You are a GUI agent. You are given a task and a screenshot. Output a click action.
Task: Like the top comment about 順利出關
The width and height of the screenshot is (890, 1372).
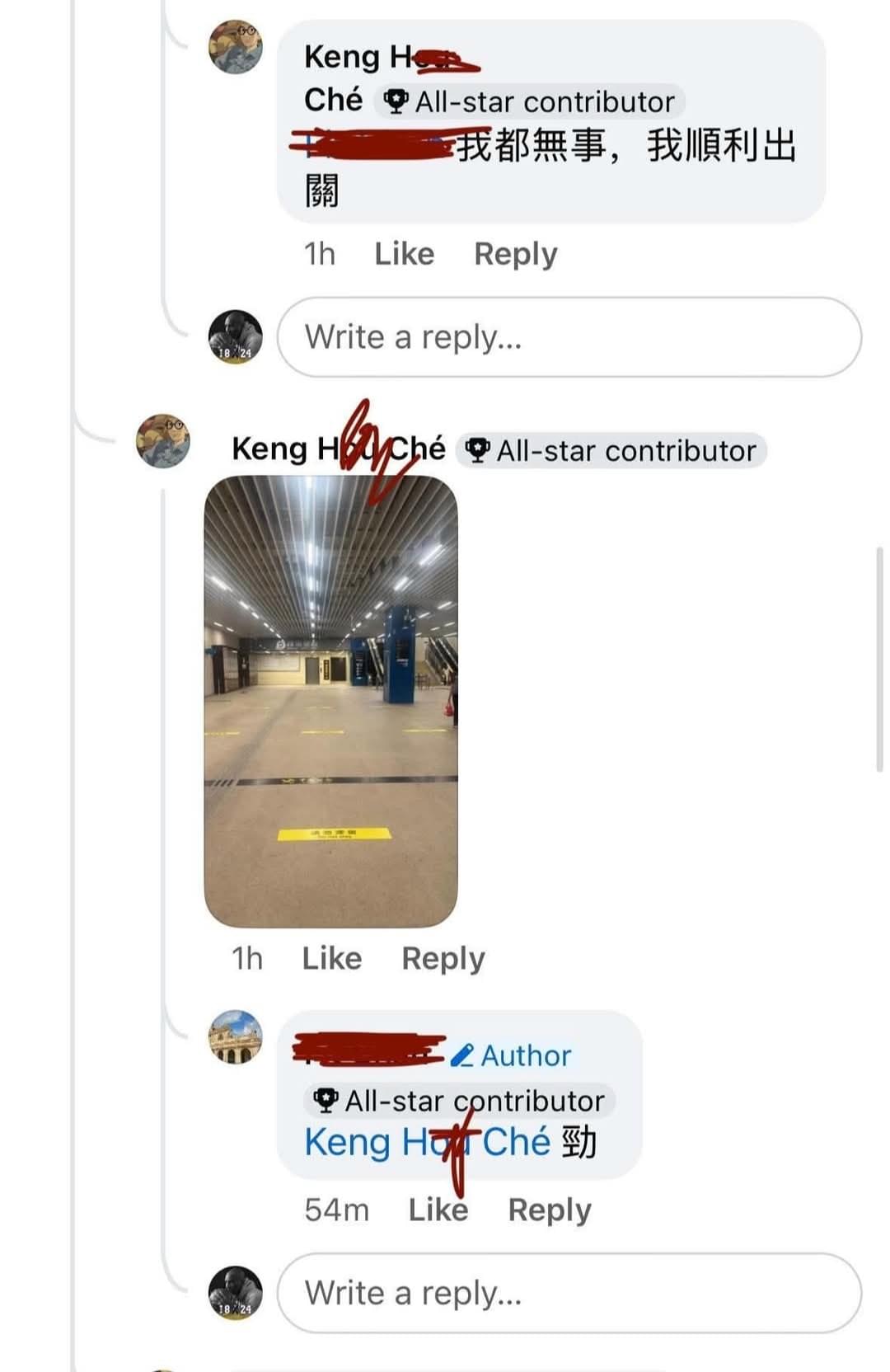tap(404, 254)
